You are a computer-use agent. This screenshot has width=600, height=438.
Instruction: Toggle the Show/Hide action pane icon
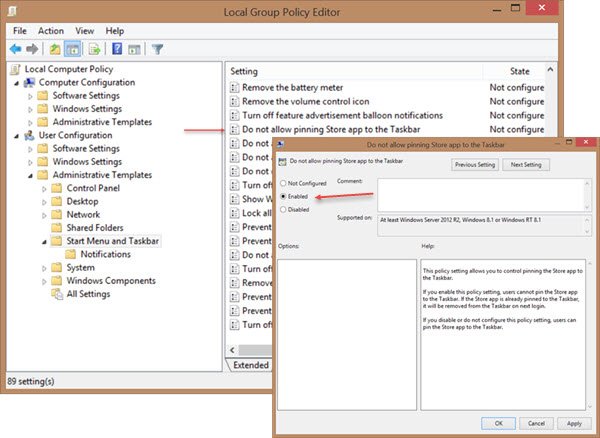pyautogui.click(x=135, y=48)
